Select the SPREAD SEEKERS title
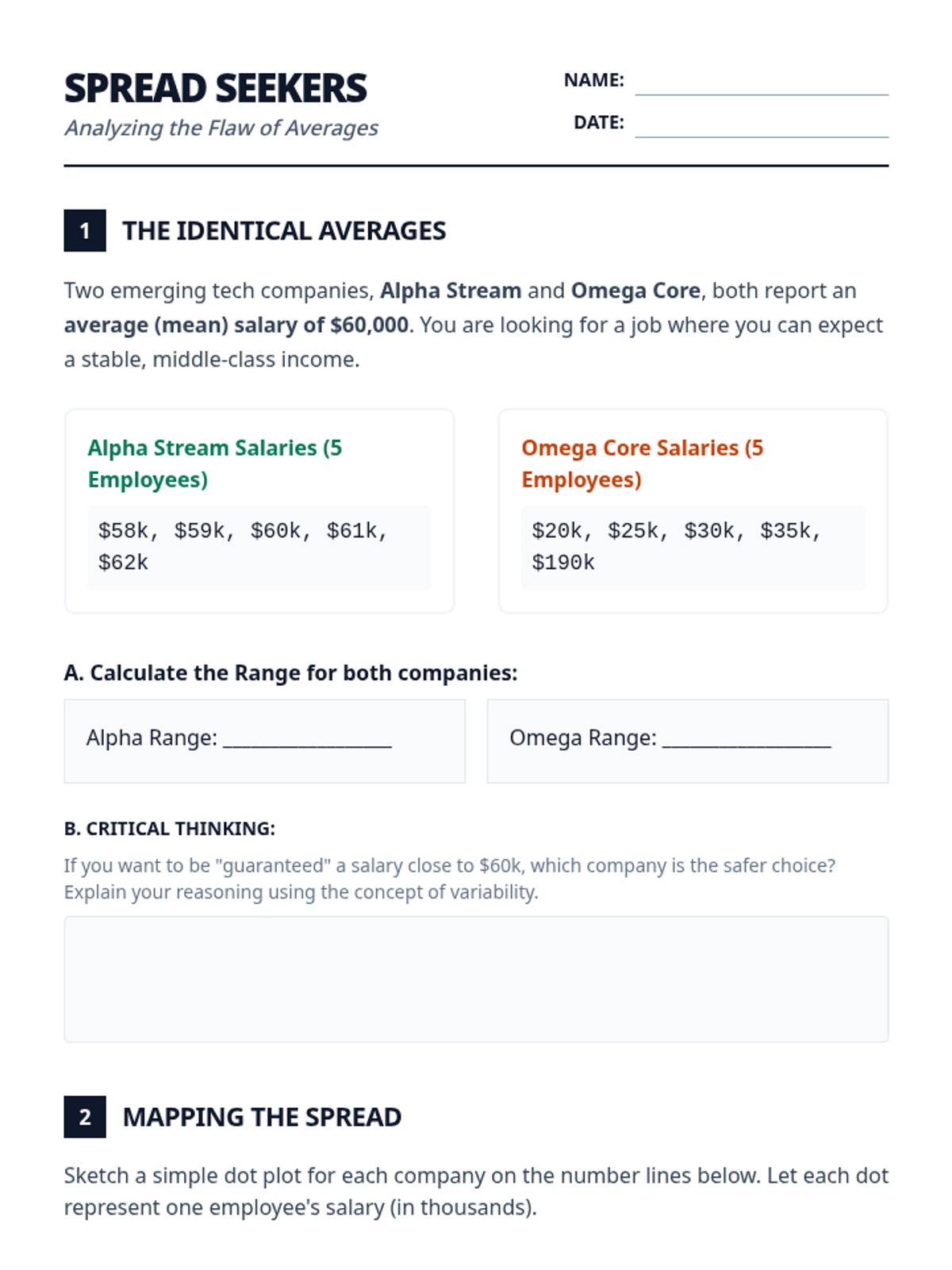 pos(215,88)
